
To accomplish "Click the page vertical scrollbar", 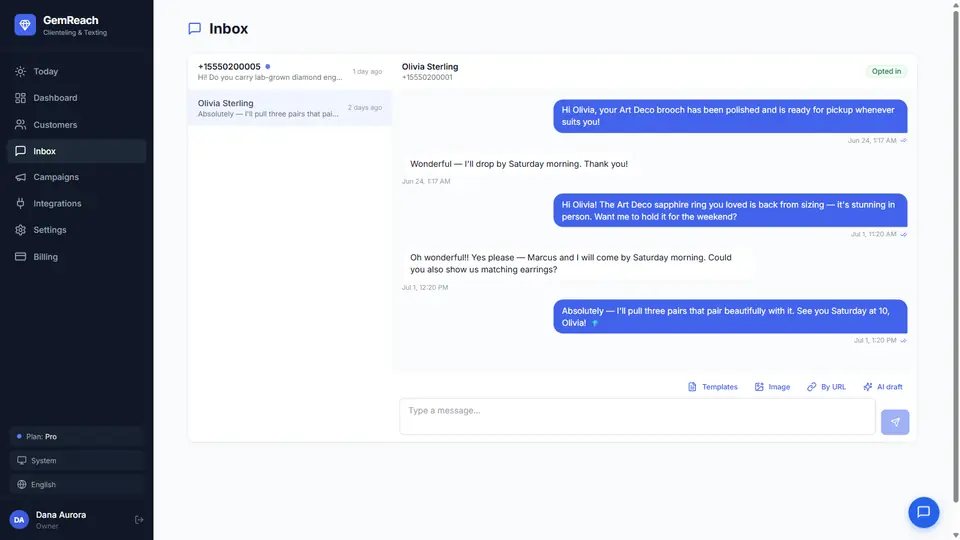I will click(955, 255).
